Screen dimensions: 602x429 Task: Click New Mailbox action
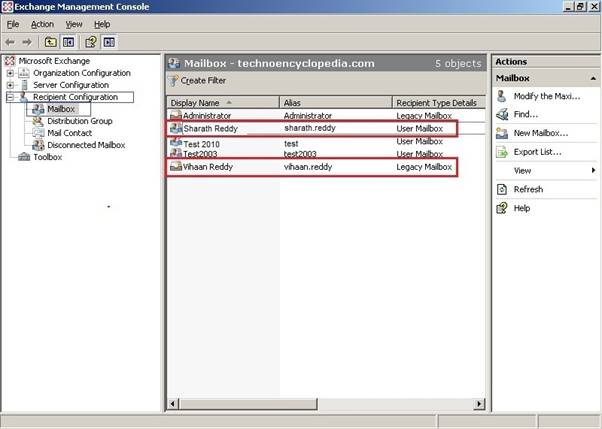pyautogui.click(x=540, y=133)
